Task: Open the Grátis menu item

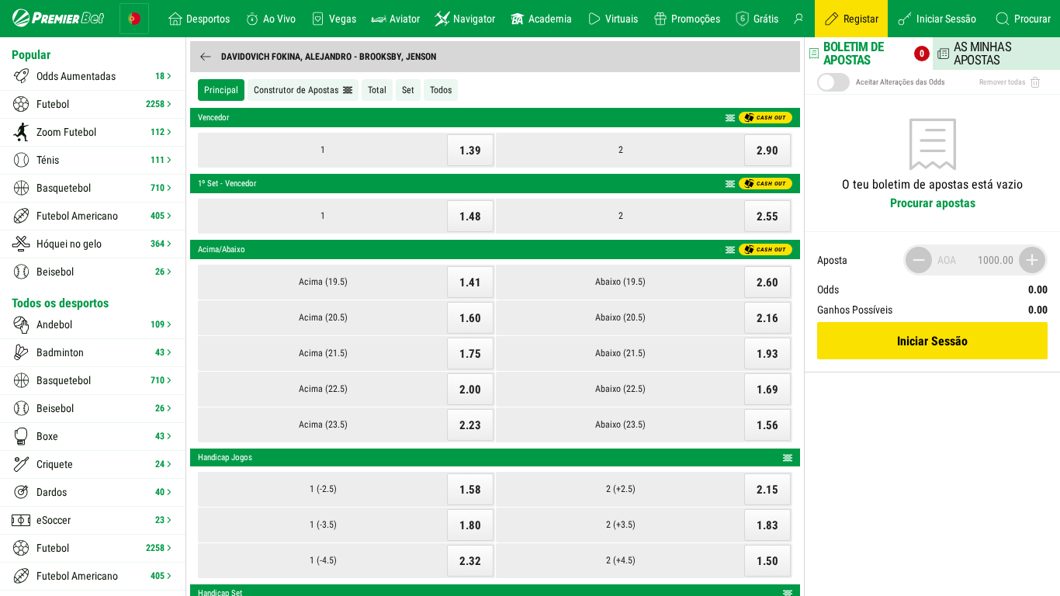Action: [756, 19]
